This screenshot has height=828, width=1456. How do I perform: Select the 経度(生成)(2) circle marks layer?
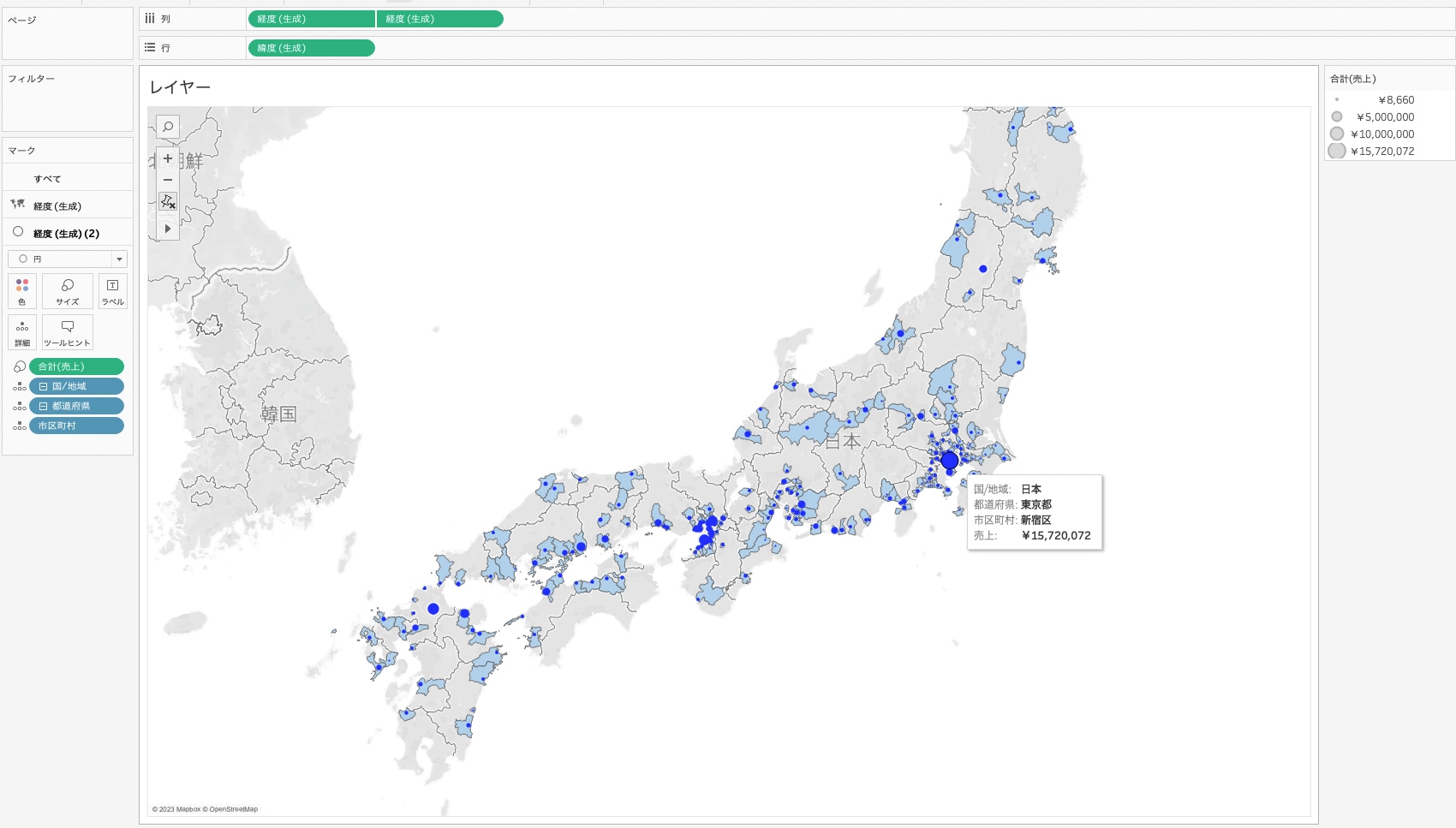(68, 233)
